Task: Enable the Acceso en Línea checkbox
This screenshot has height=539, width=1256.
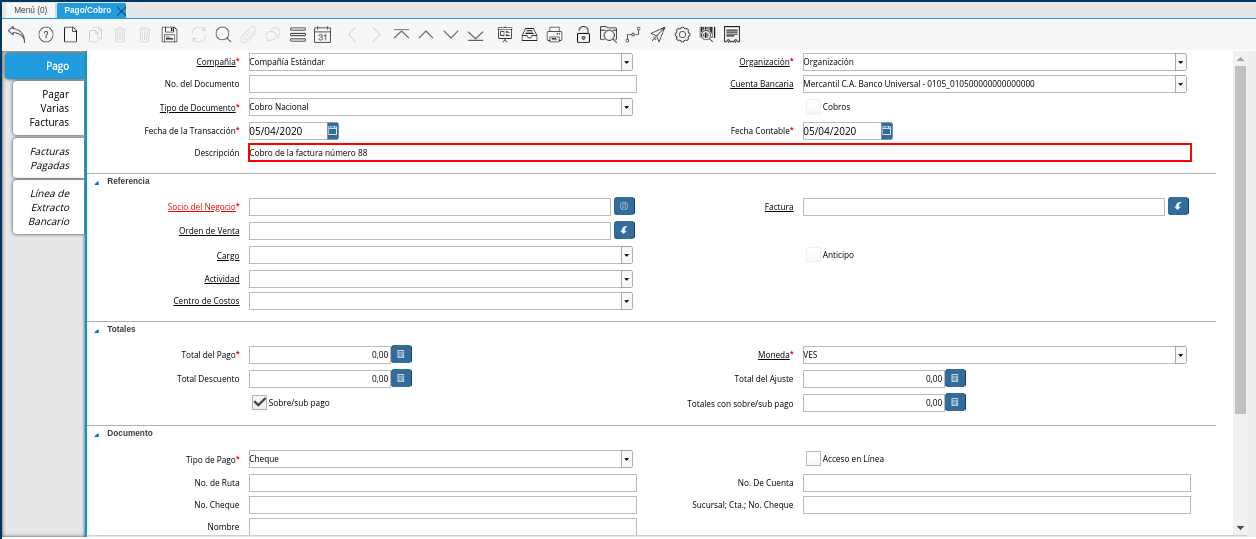Action: 813,459
